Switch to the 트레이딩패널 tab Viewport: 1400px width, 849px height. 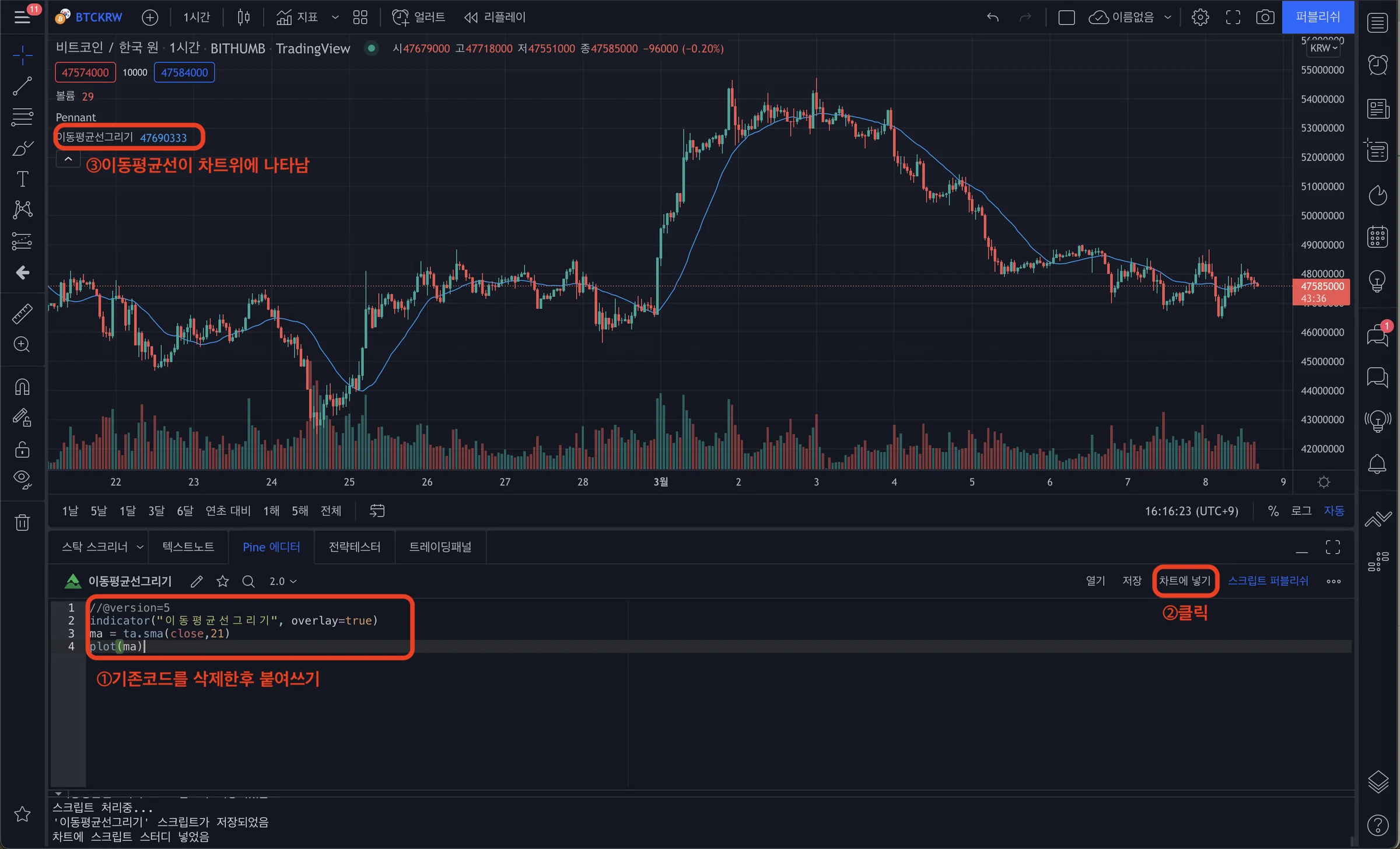click(x=440, y=547)
